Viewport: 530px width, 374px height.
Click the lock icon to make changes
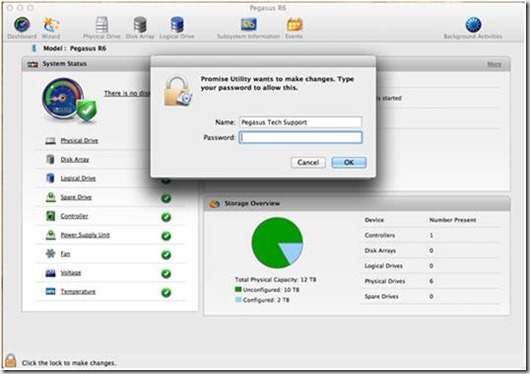(x=10, y=360)
